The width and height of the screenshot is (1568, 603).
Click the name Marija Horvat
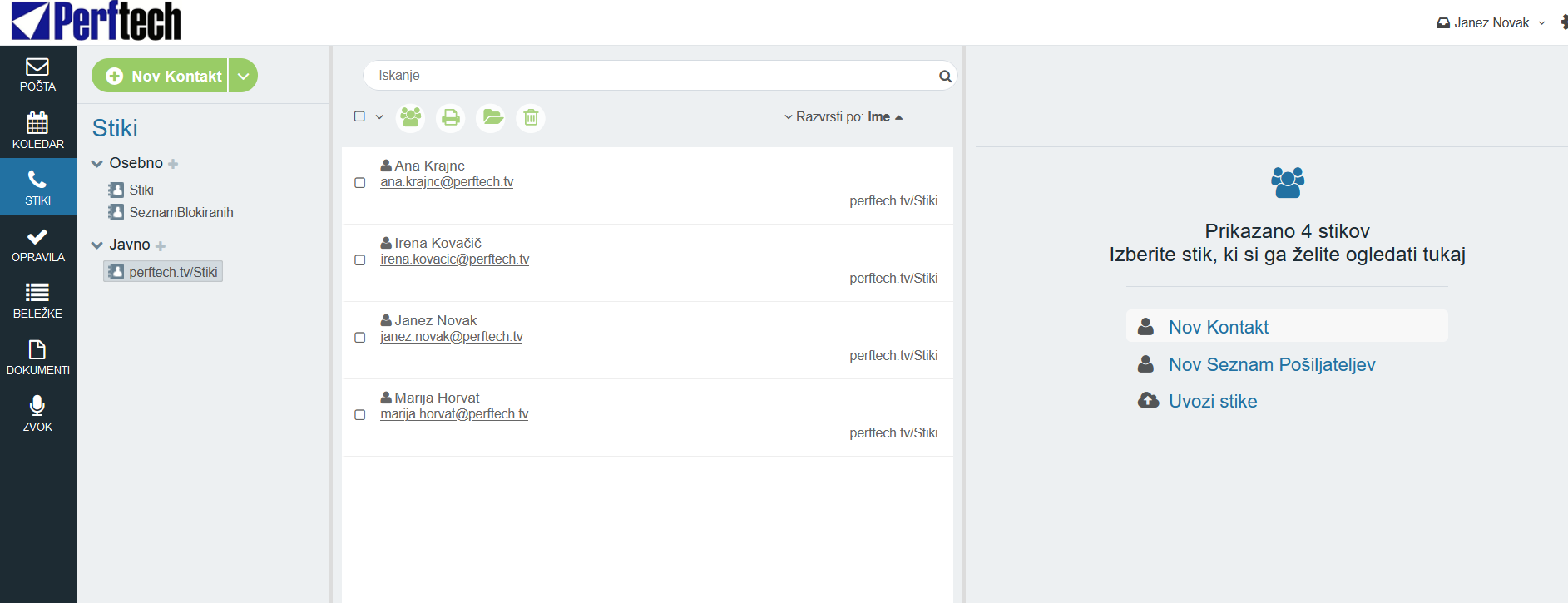(x=437, y=398)
